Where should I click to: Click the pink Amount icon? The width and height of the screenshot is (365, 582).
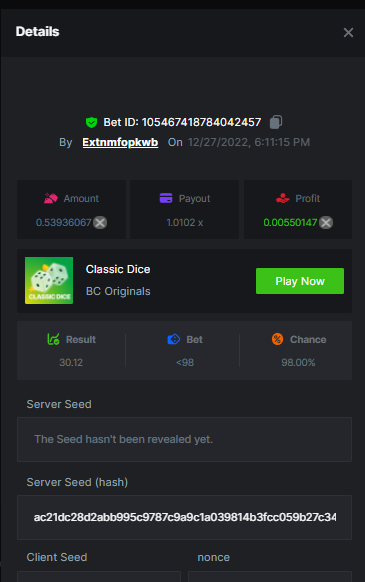click(51, 198)
